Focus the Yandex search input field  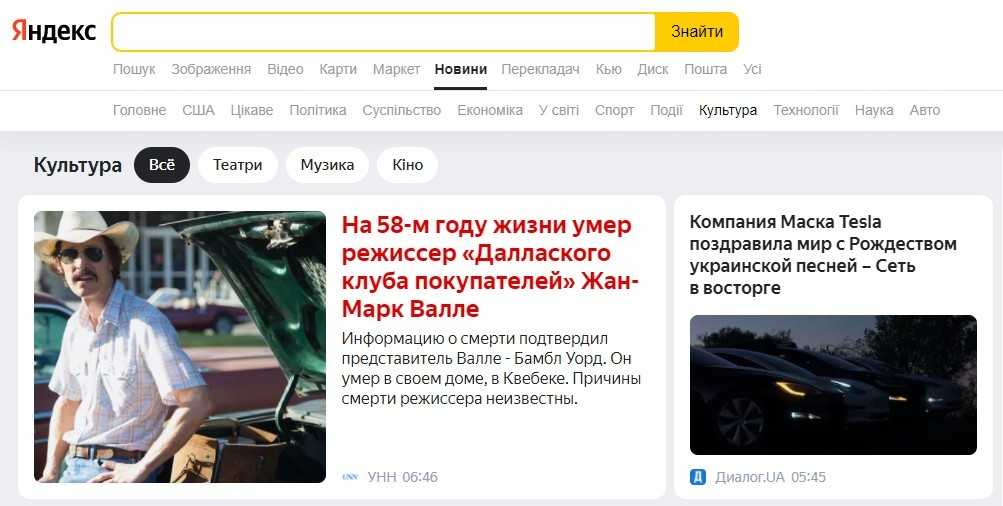tap(384, 31)
